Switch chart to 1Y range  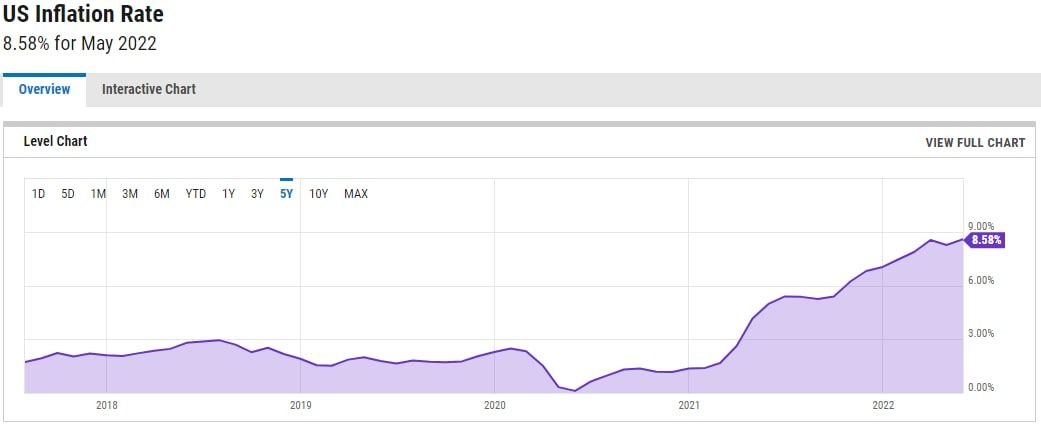click(229, 194)
